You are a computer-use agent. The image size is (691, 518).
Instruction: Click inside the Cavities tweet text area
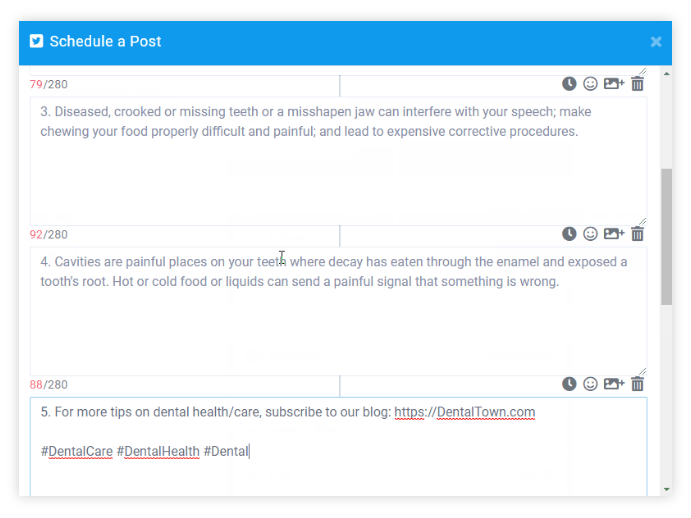[x=338, y=320]
